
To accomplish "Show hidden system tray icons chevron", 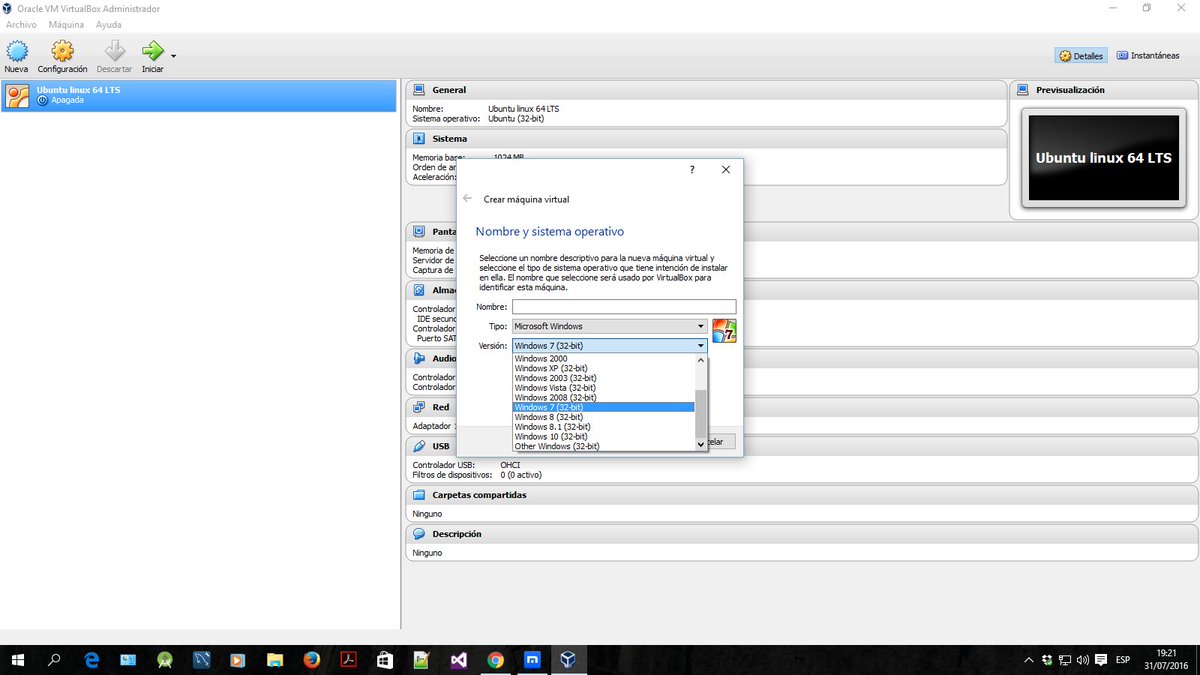I will (1029, 660).
